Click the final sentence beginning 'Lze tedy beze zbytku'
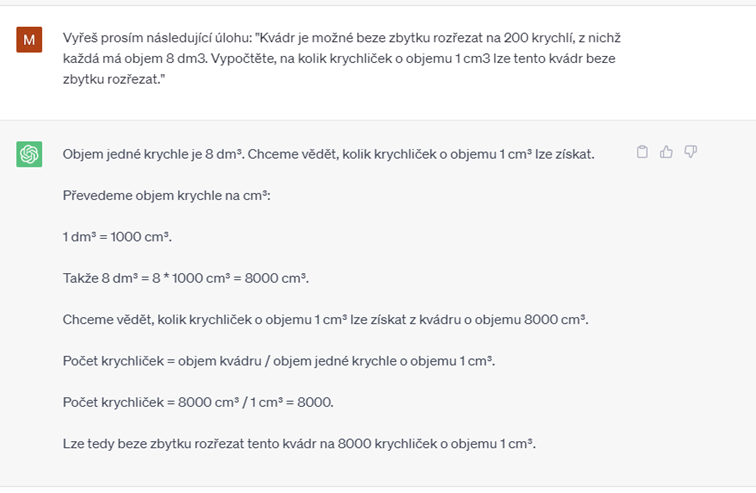Image resolution: width=756 pixels, height=493 pixels. (x=299, y=444)
